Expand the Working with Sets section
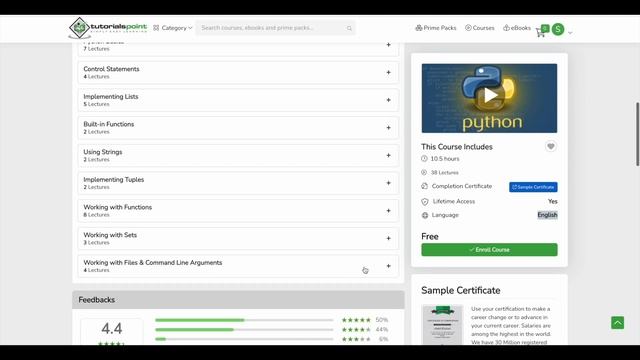 click(238, 238)
